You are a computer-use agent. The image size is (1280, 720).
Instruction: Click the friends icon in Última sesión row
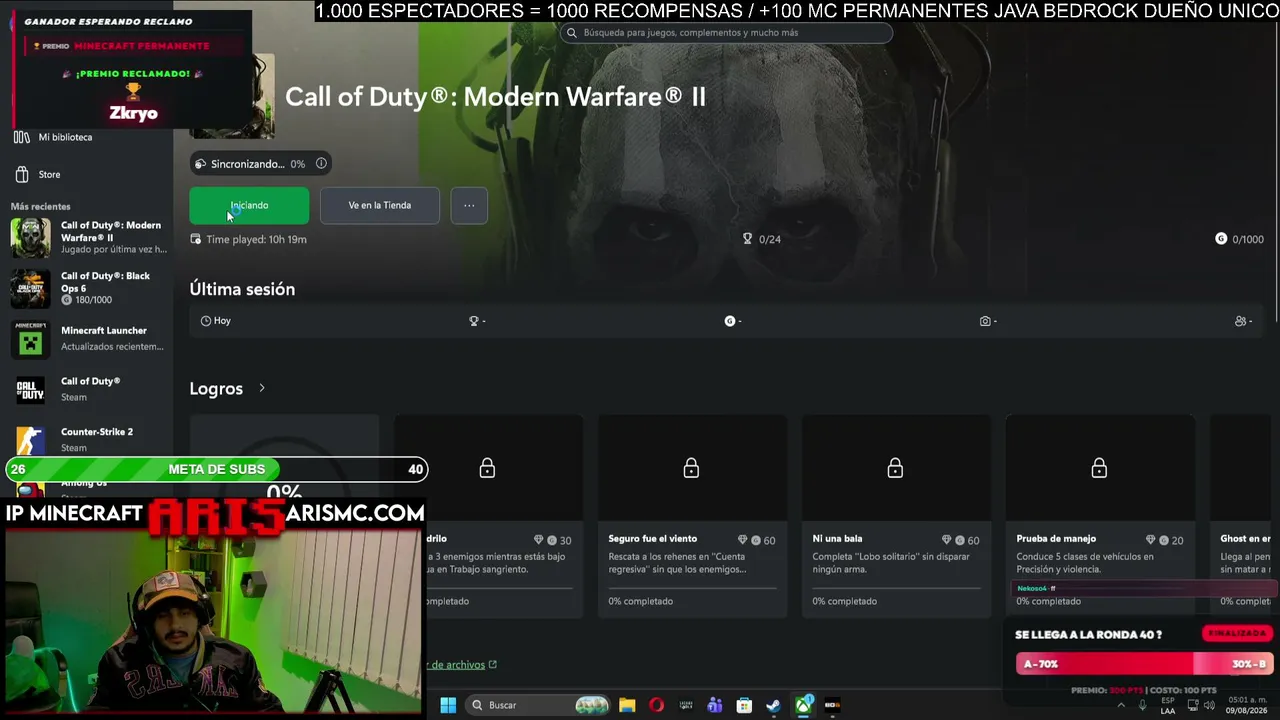1240,321
